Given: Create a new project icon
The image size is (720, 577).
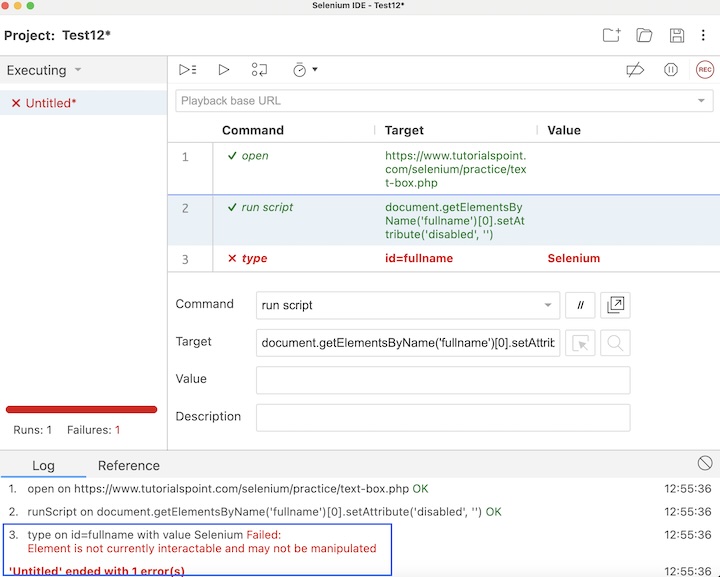Looking at the screenshot, I should 611,36.
